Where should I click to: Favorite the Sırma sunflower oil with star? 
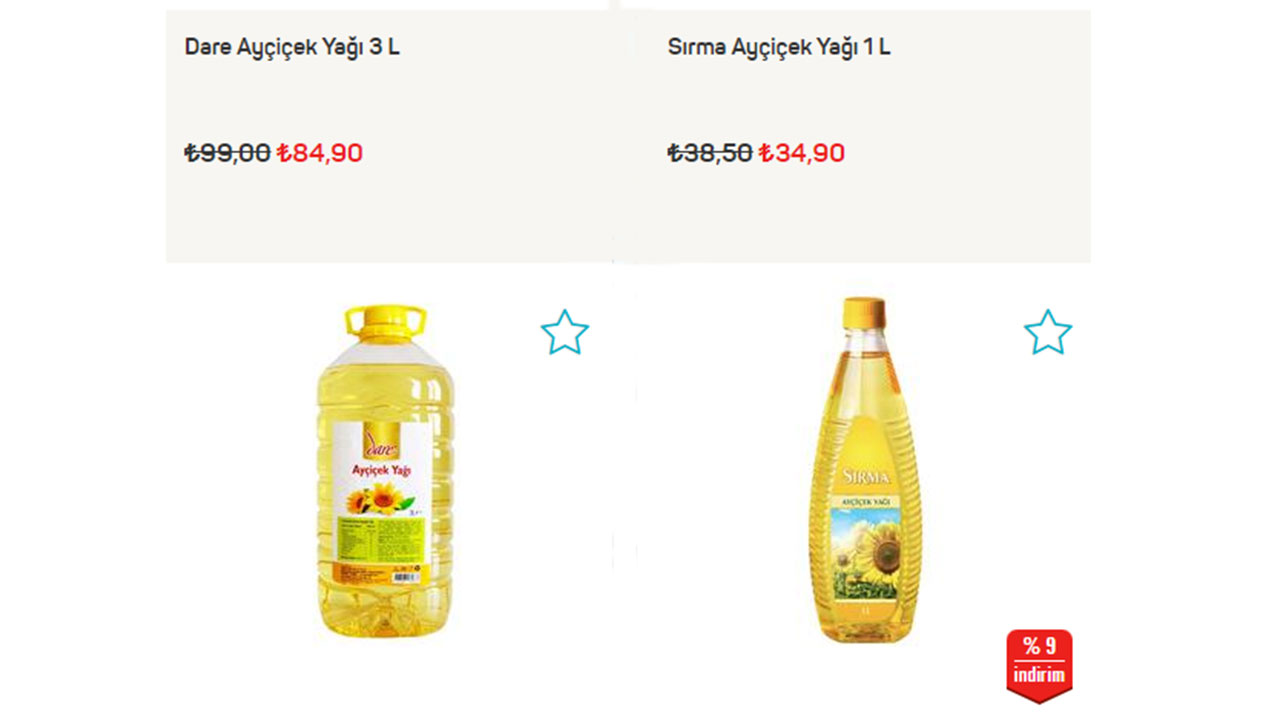click(1048, 332)
